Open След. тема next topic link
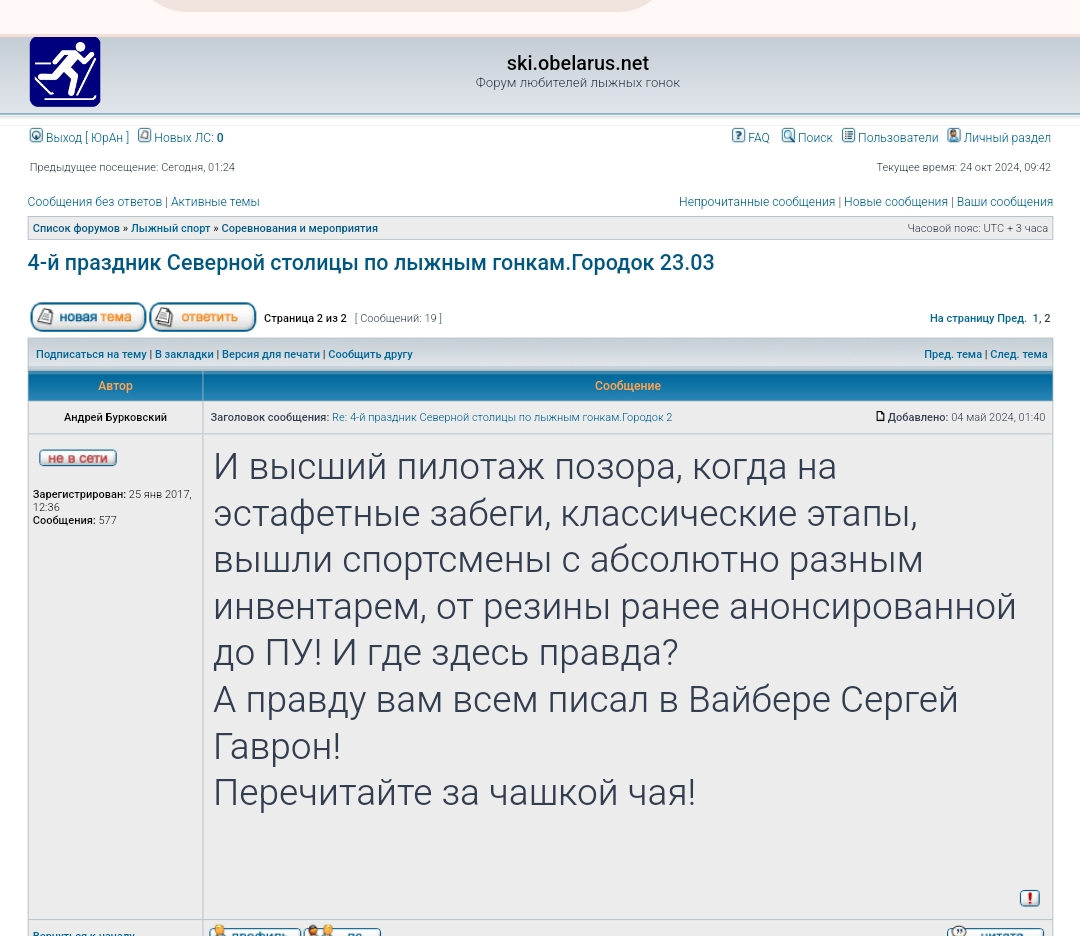This screenshot has width=1080, height=936. [1018, 354]
